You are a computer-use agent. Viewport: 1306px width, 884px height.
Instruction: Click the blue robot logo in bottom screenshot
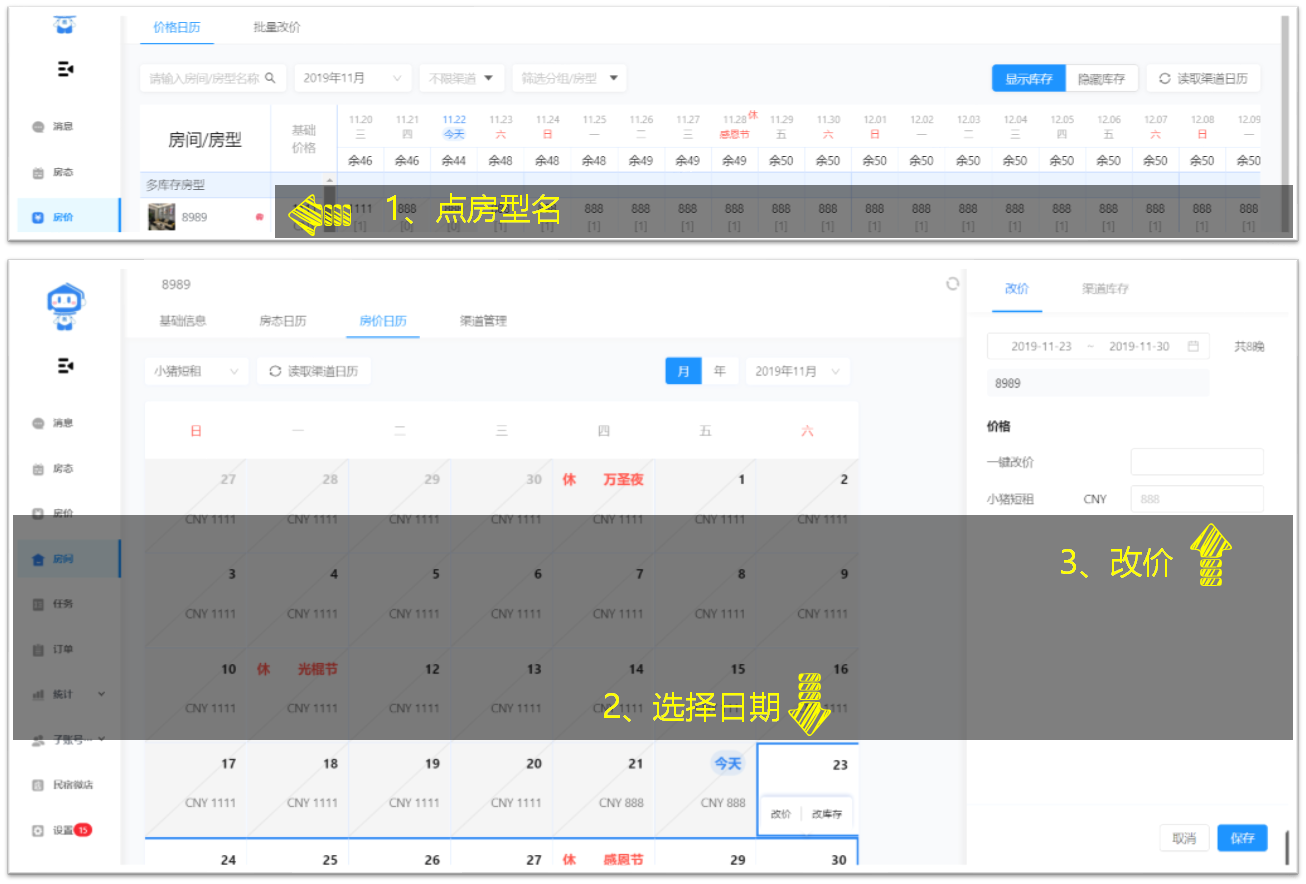[x=66, y=307]
